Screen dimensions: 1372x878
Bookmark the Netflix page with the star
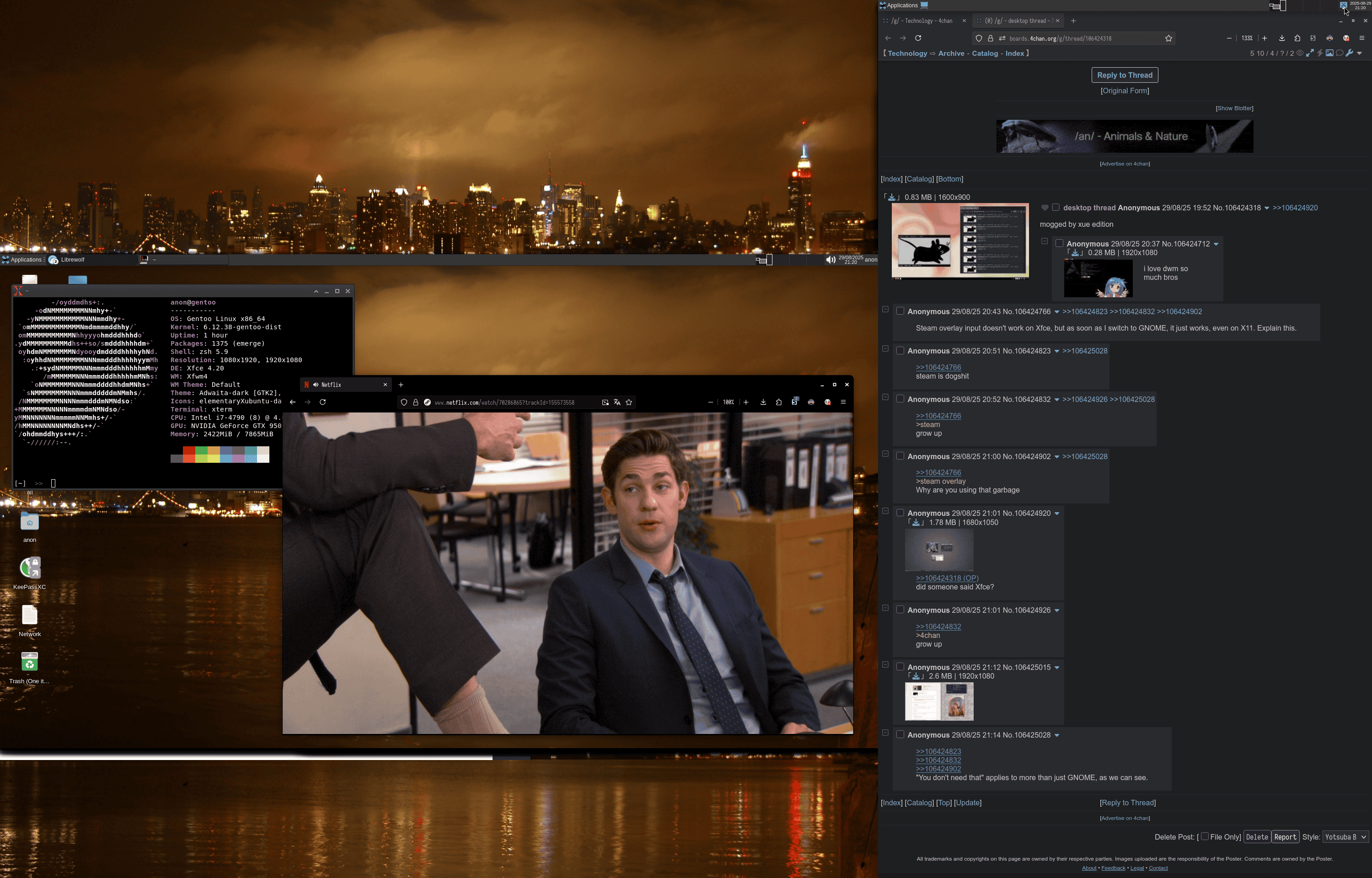pyautogui.click(x=629, y=402)
